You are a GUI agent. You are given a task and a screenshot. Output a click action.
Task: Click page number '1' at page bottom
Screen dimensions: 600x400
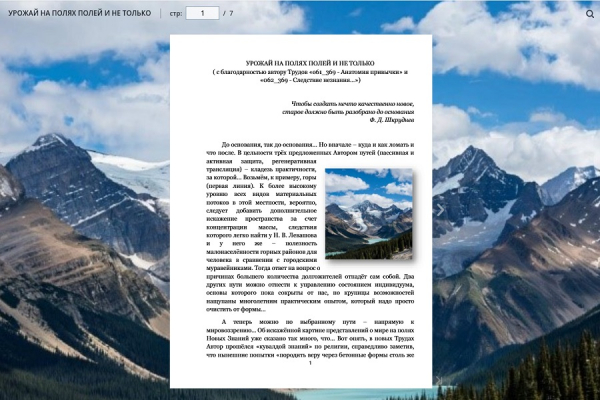310,362
